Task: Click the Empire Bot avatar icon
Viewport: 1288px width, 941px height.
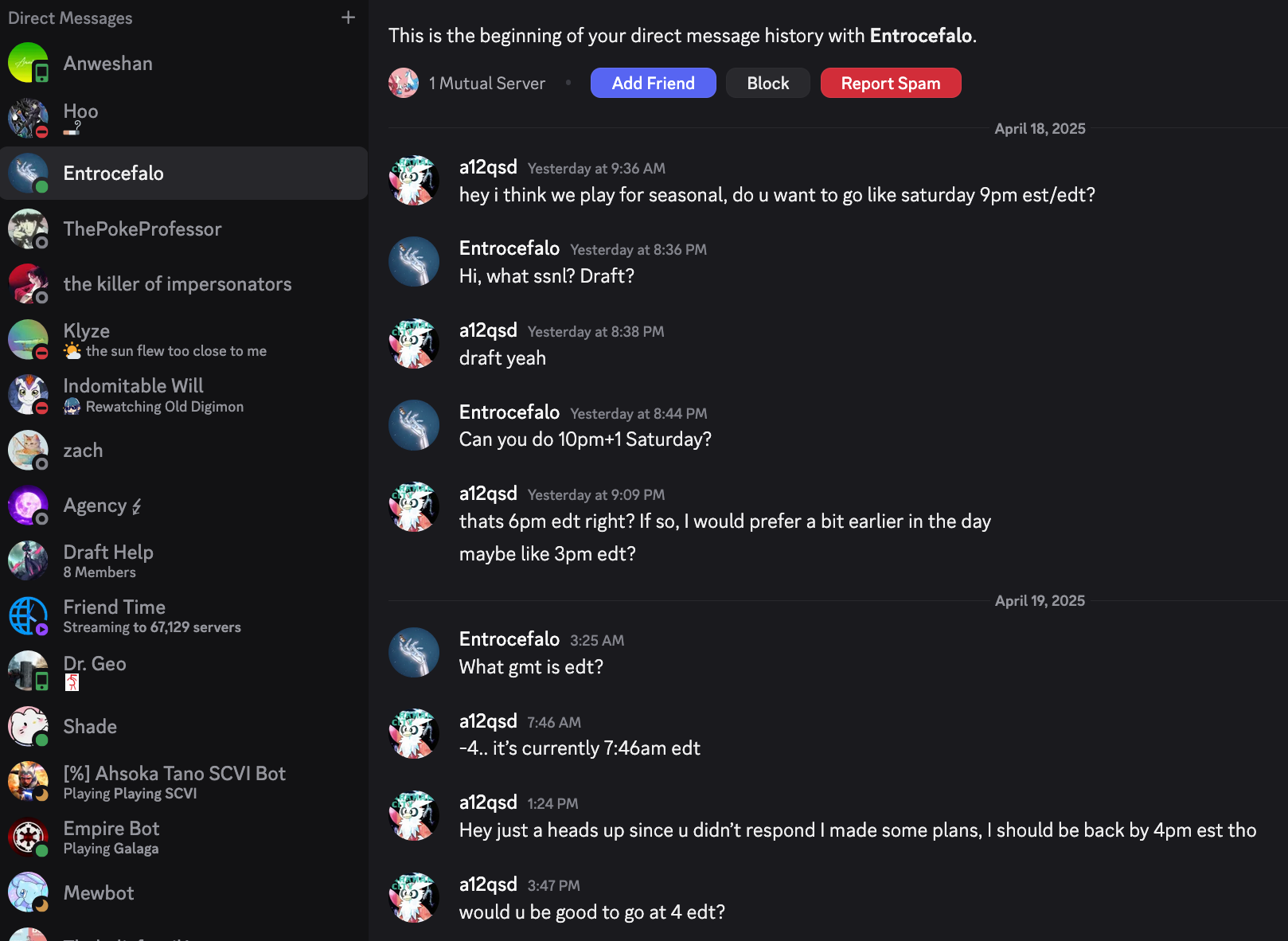Action: (x=28, y=838)
